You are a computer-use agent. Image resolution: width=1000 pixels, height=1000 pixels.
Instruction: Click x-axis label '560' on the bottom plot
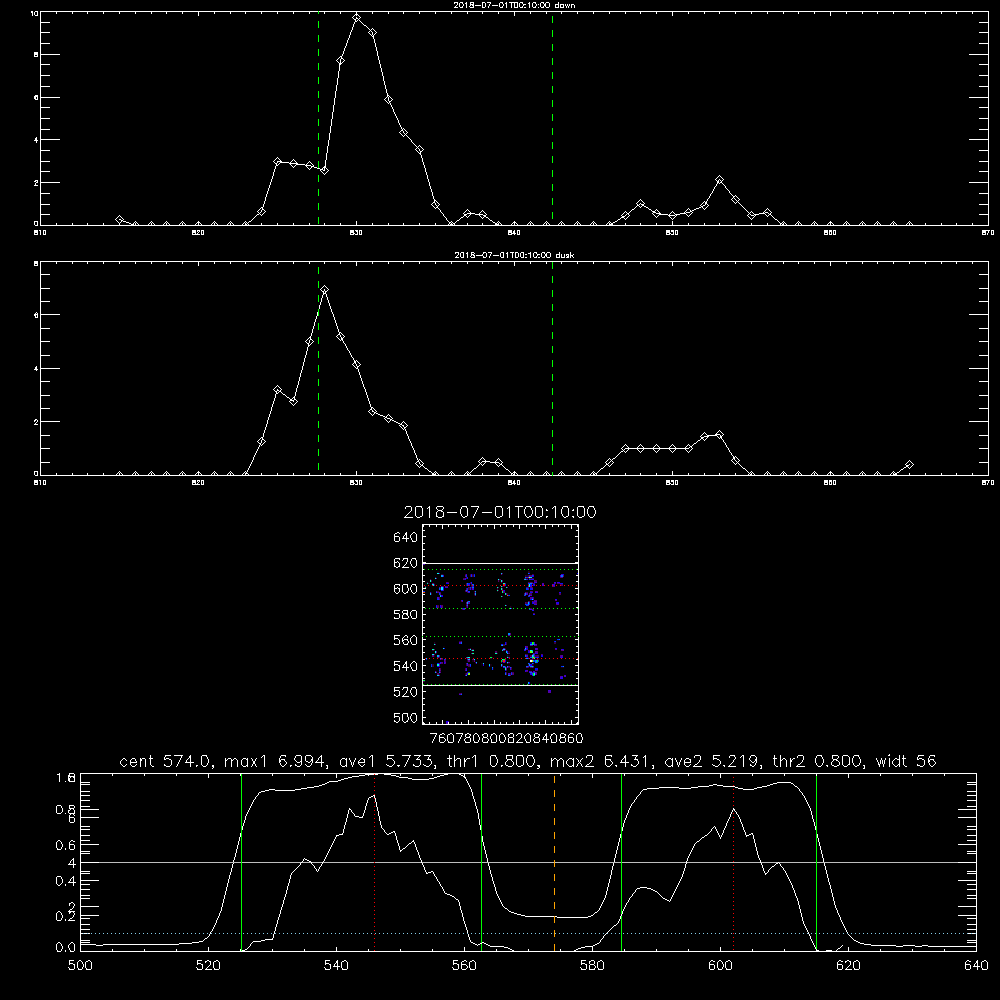click(464, 966)
